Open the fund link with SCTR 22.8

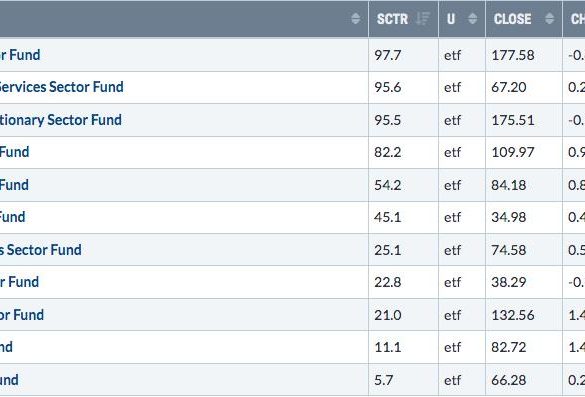pos(19,282)
